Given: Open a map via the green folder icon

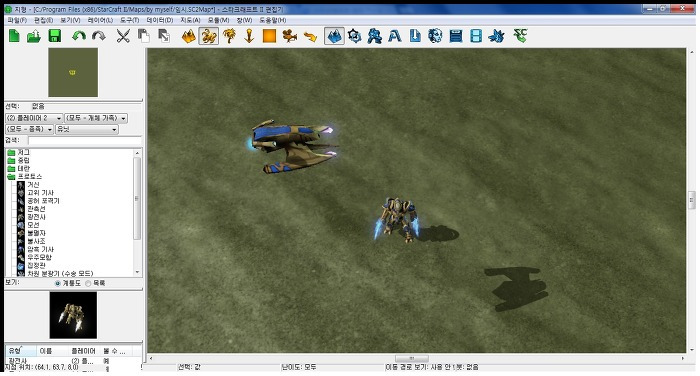Looking at the screenshot, I should (34, 36).
